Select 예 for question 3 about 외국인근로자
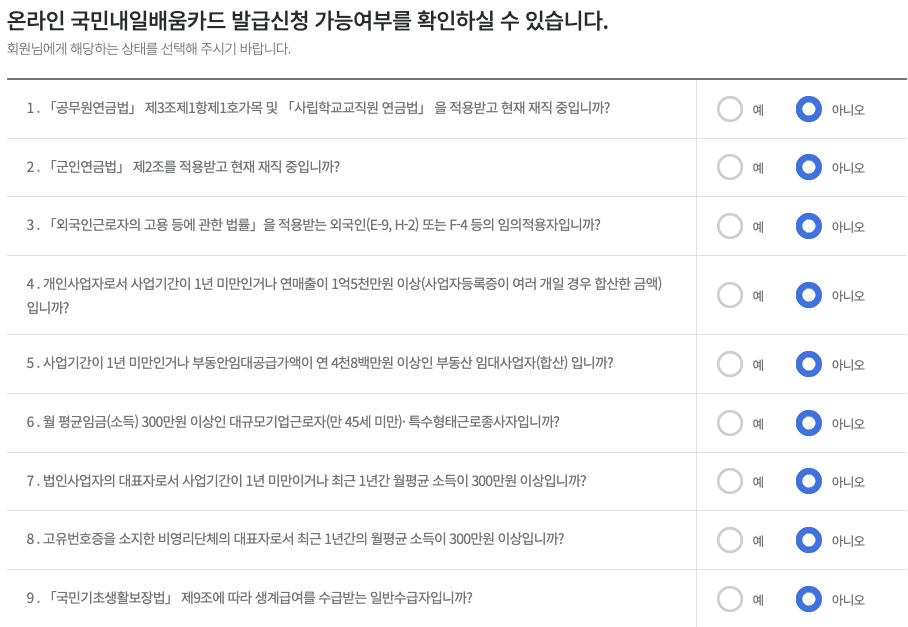 tap(731, 226)
